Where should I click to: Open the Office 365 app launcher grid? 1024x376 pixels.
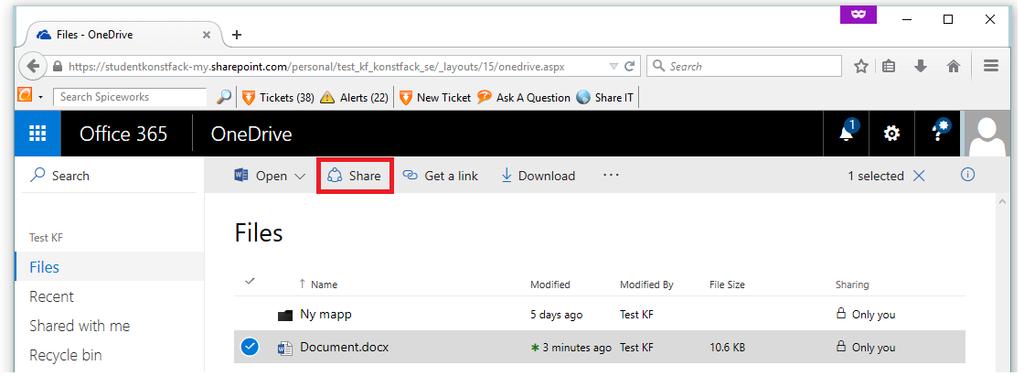(x=38, y=134)
